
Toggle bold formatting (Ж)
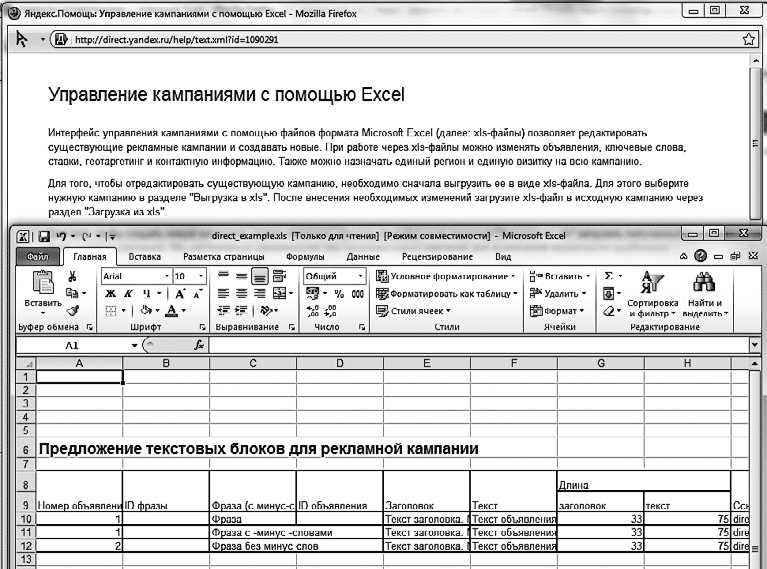pyautogui.click(x=111, y=294)
